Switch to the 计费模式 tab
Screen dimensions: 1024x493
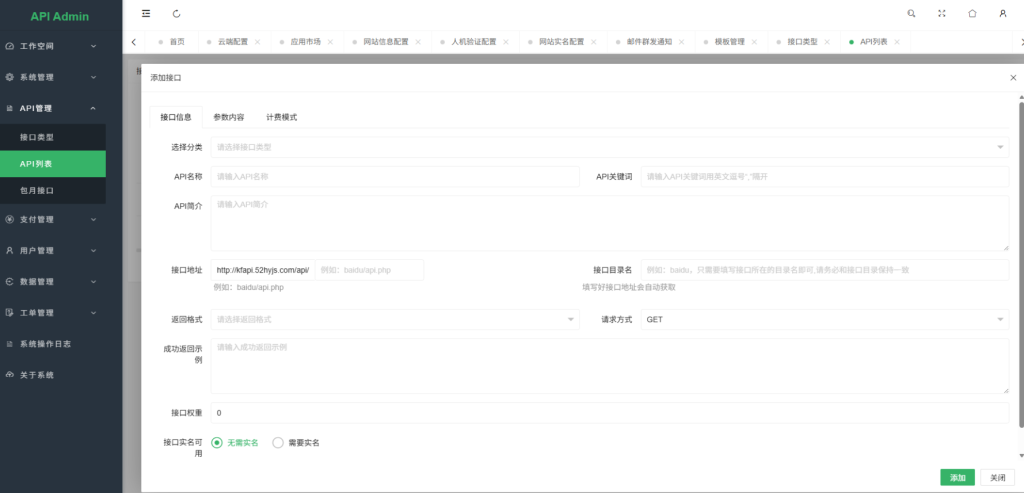(x=281, y=118)
